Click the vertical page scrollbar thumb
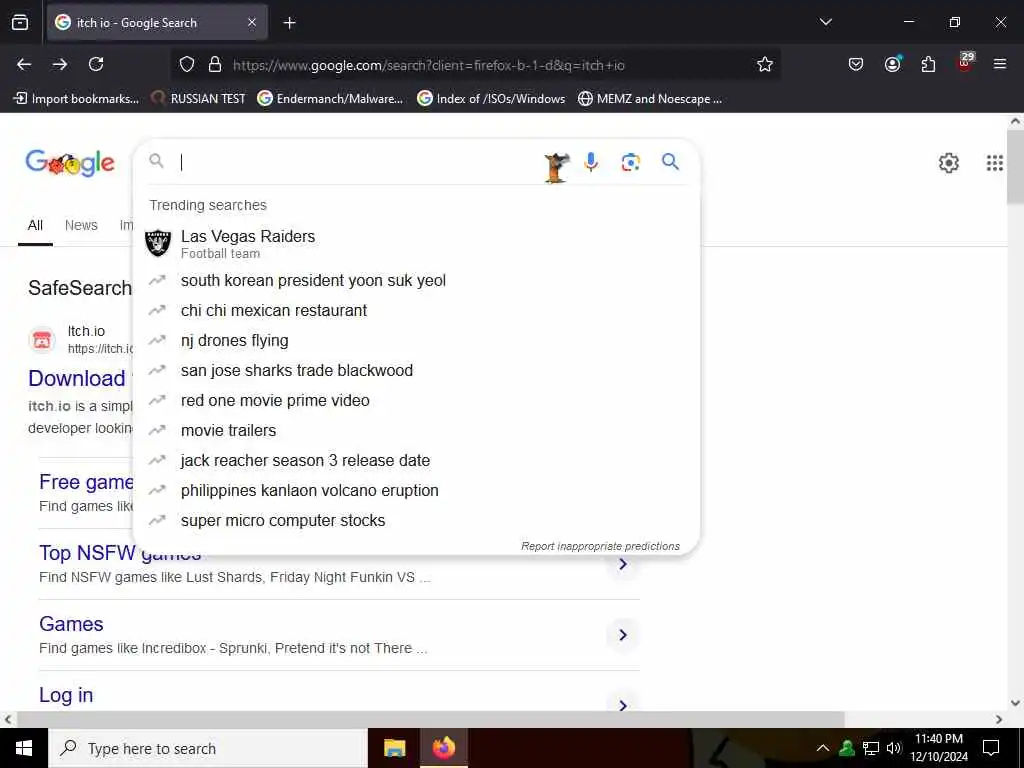Screen dimensions: 1024x768 1015,167
